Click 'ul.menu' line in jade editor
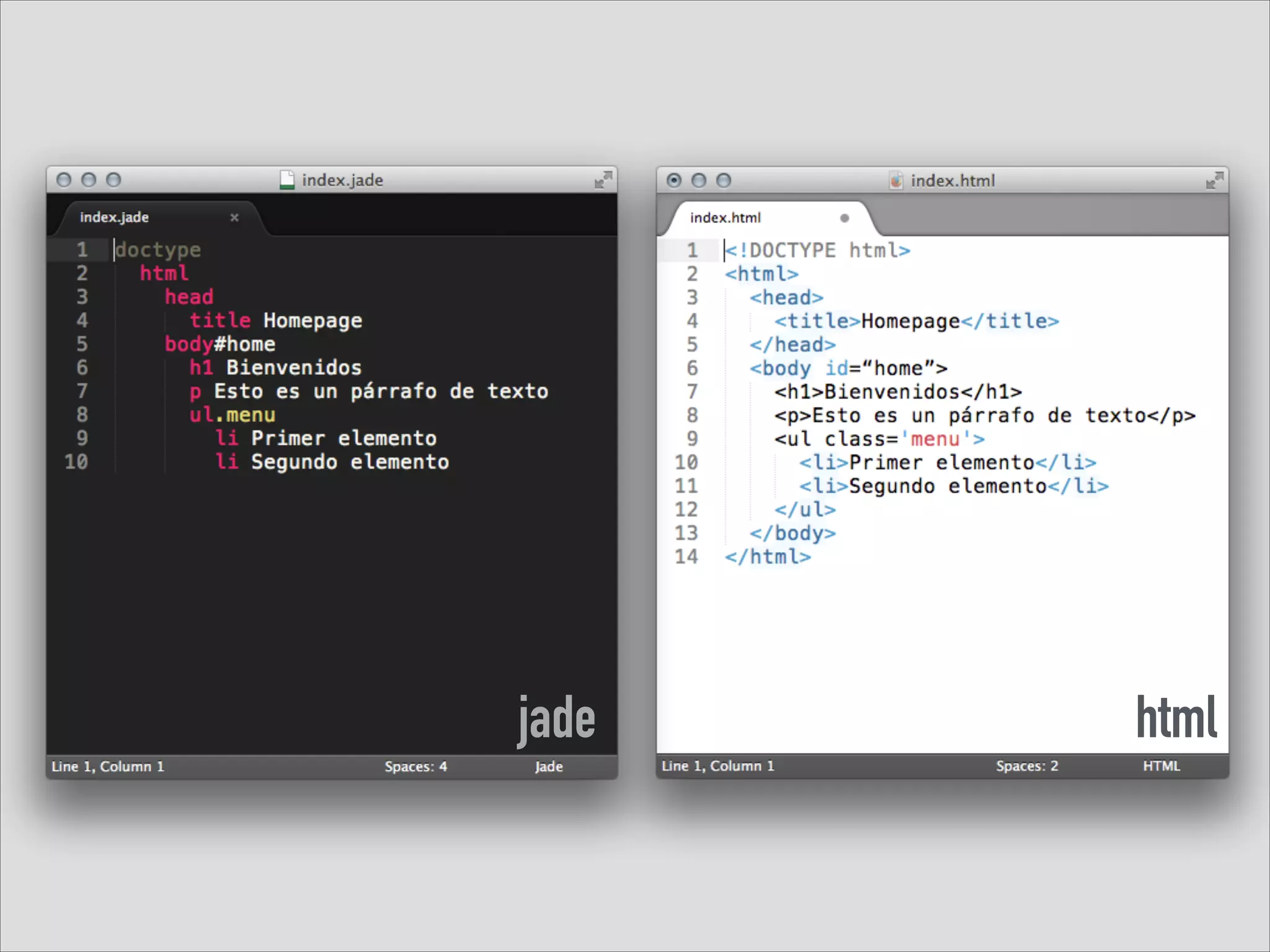Viewport: 1270px width, 952px height. 233,415
